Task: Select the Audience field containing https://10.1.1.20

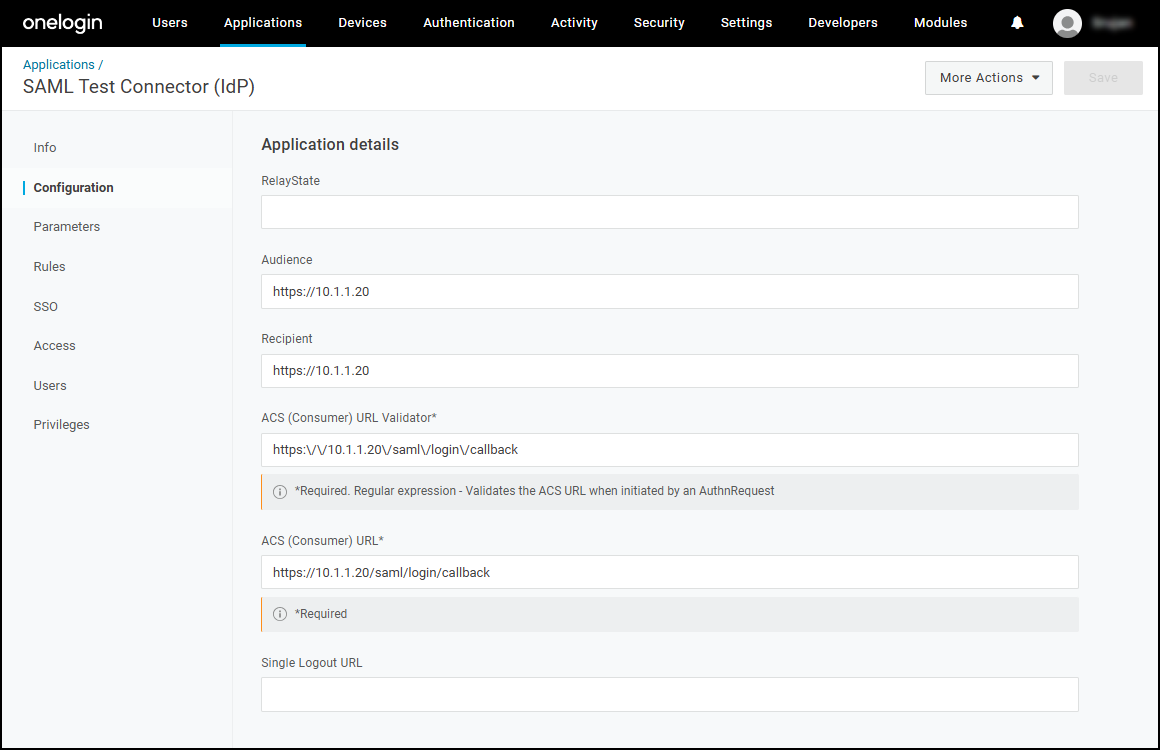Action: 669,291
